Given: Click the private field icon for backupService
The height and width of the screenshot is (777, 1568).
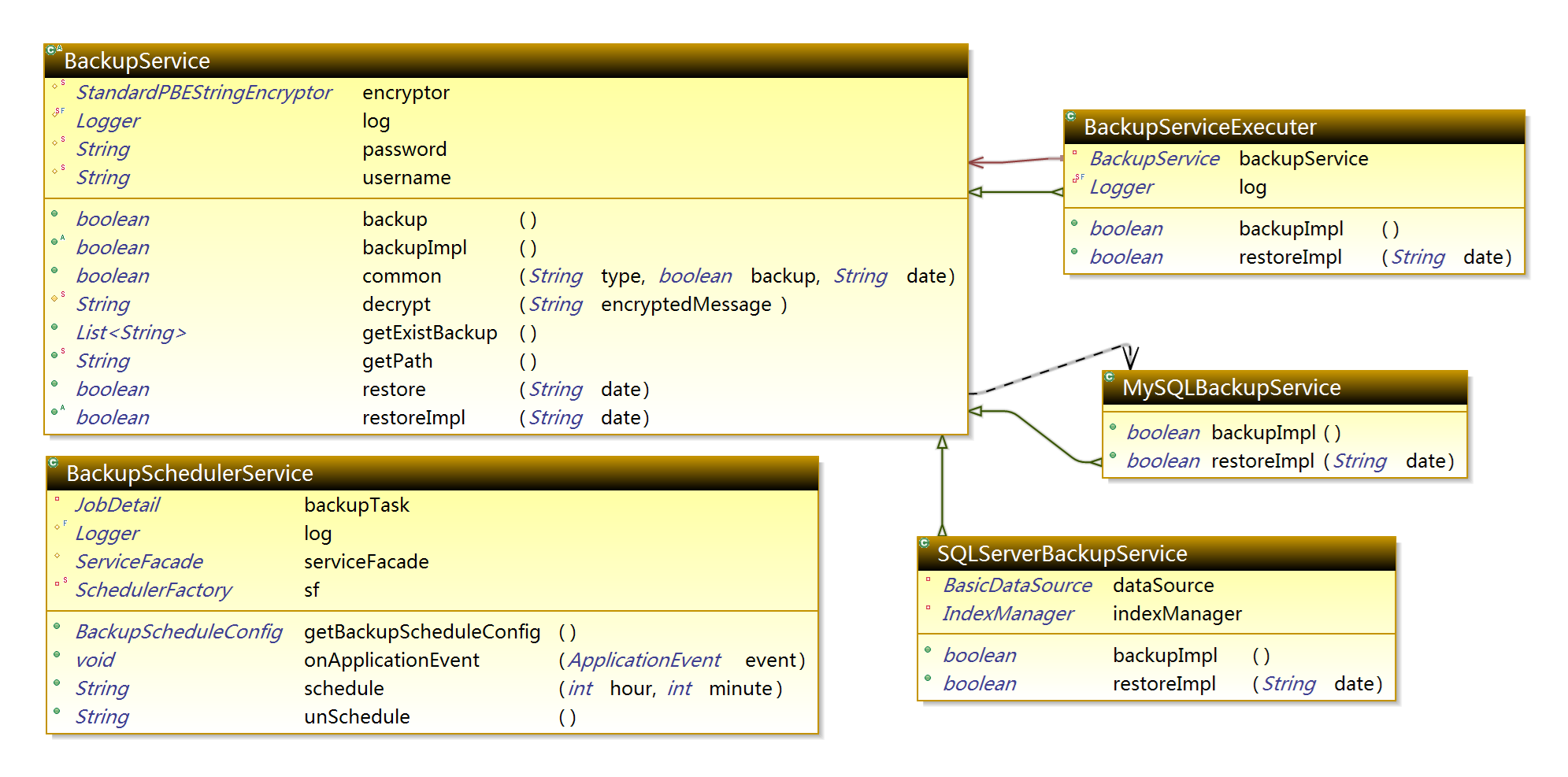Looking at the screenshot, I should click(1074, 153).
